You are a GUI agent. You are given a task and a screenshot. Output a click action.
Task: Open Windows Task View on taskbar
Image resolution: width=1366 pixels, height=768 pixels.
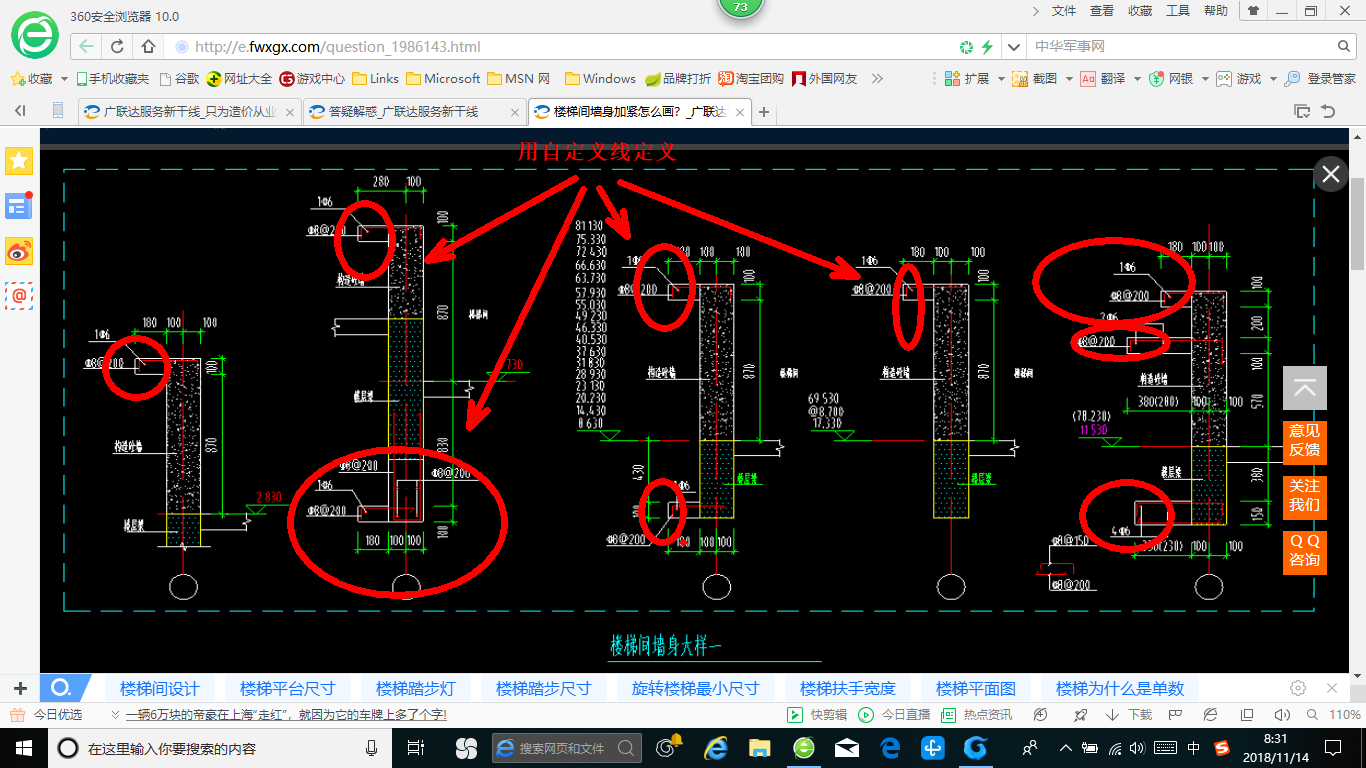(x=417, y=747)
